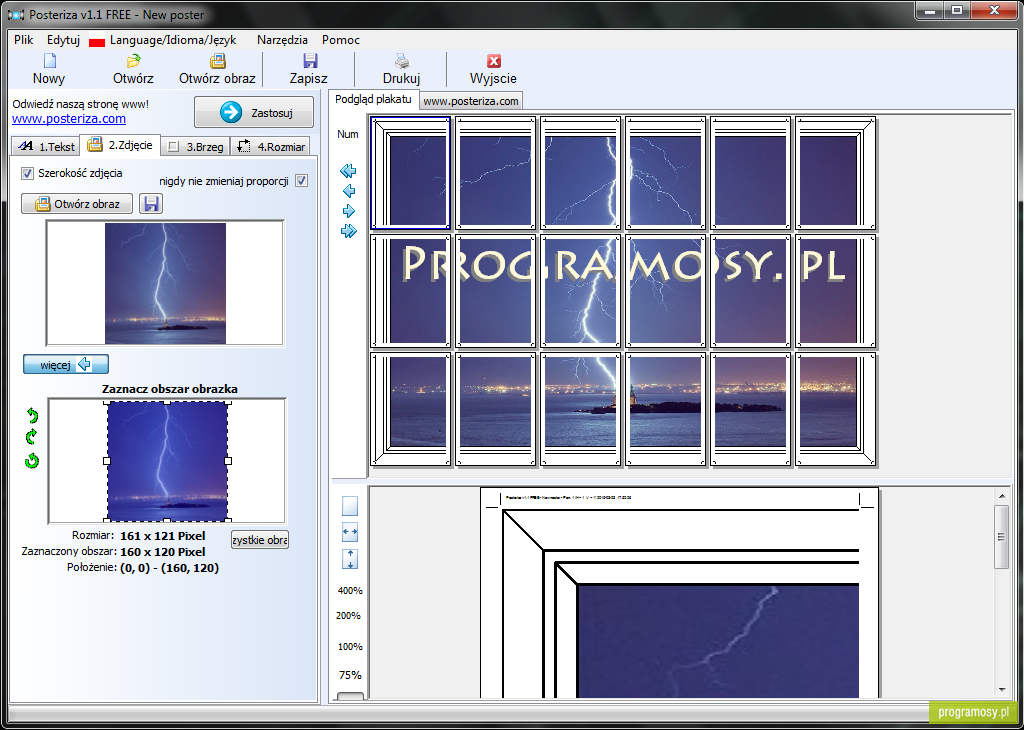Click preview scrollbar down arrow
Screen dimensions: 1024x730
coord(1002,690)
